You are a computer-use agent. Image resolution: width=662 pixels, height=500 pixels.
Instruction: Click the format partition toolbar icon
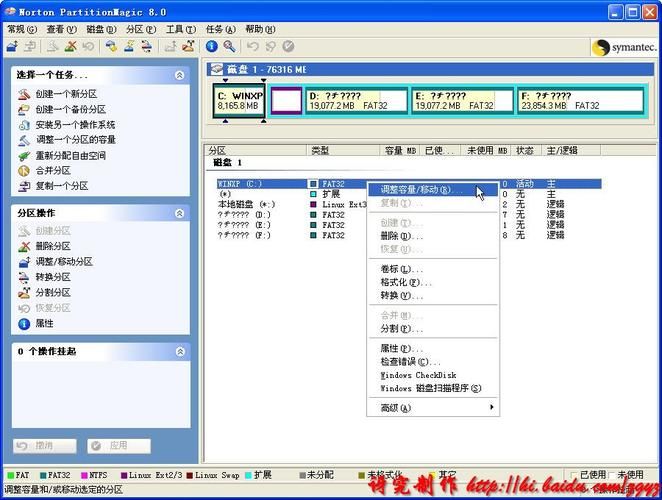pos(129,46)
